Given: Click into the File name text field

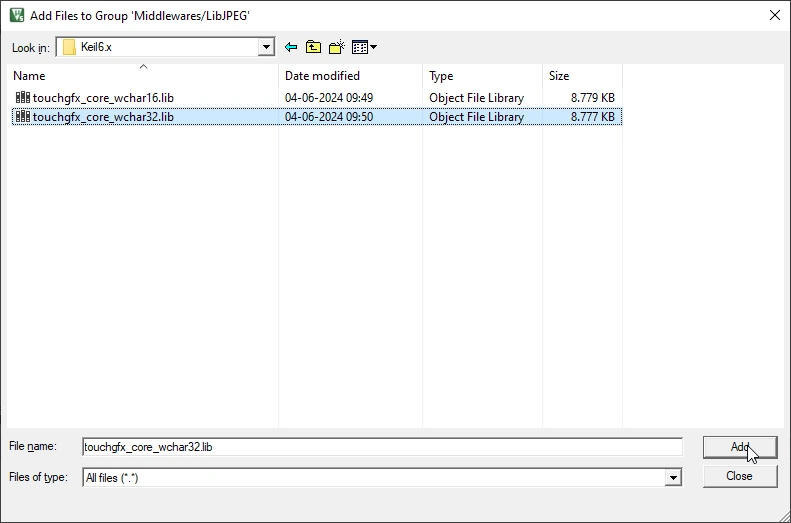Looking at the screenshot, I should tap(382, 447).
